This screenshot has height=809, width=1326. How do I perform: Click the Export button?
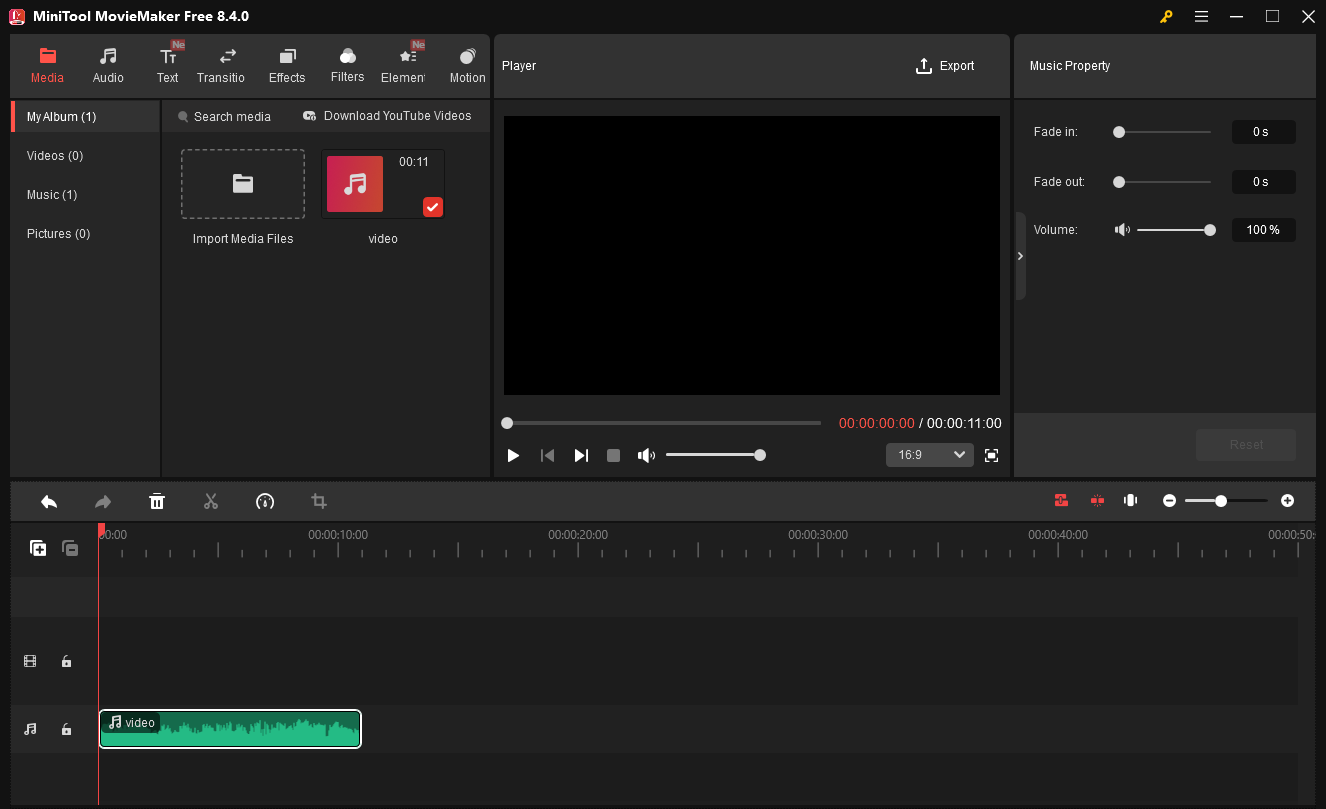click(x=944, y=66)
